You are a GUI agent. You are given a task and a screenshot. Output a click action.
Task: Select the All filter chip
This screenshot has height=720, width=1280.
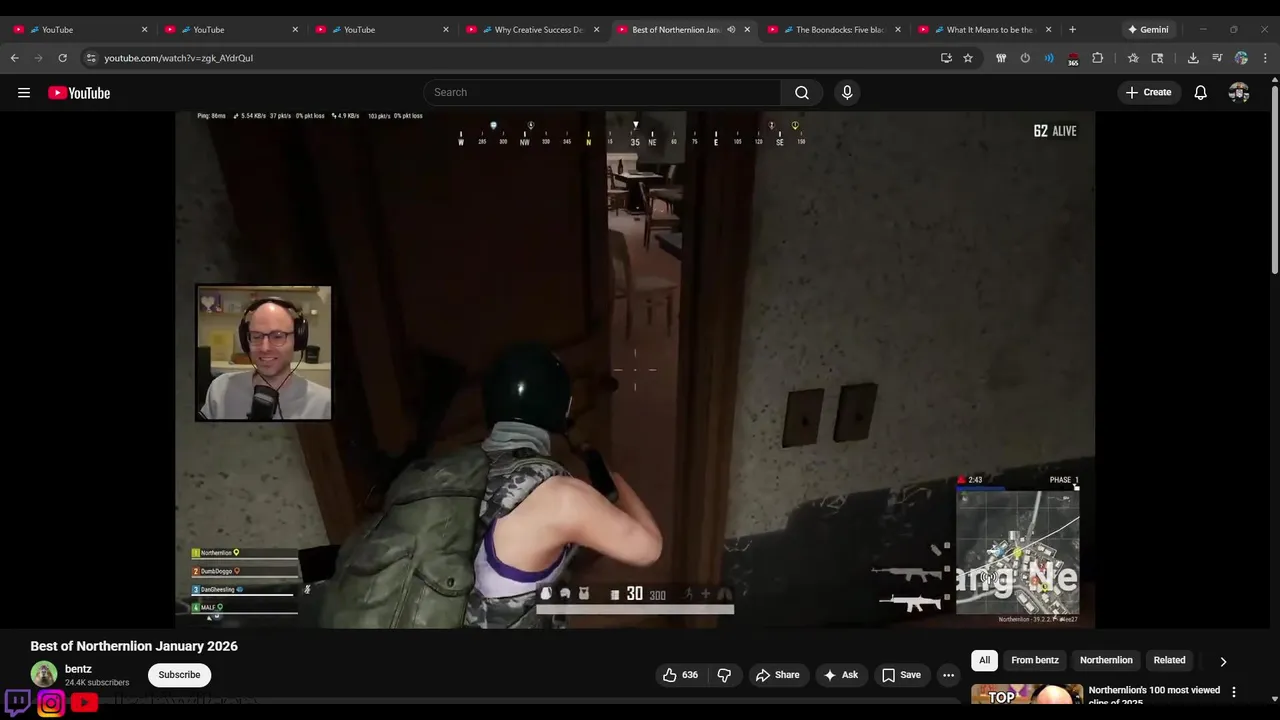pos(984,660)
